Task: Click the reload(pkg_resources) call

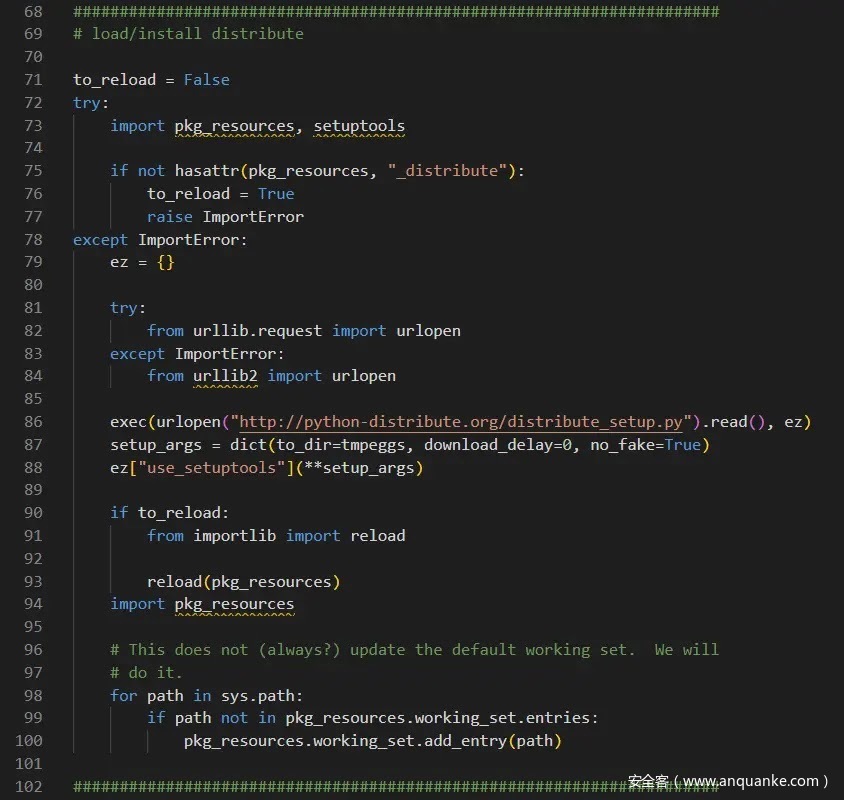Action: coord(243,582)
